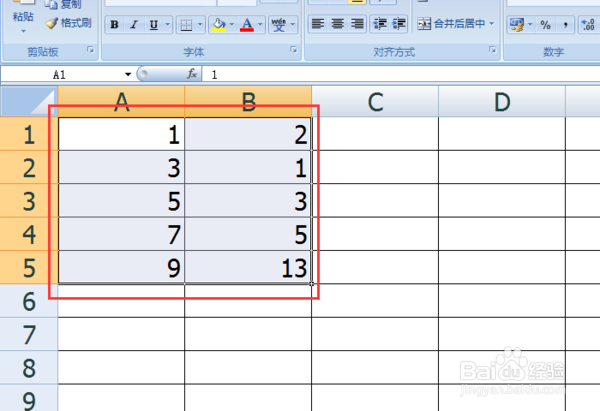600x411 pixels.
Task: Select row 1 header
Action: [x=29, y=134]
